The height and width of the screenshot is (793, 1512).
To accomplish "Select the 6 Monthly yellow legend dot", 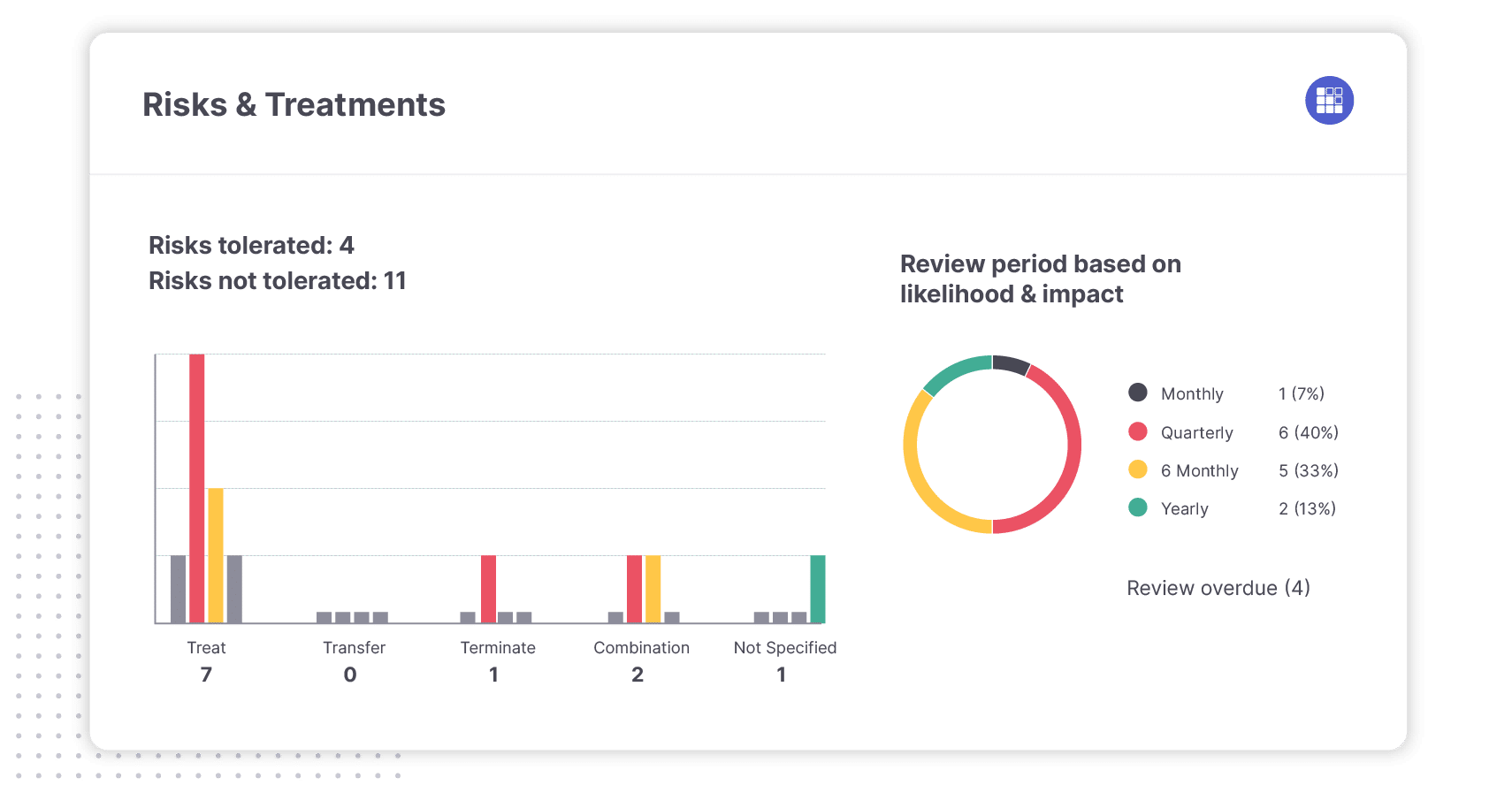I will 1138,469.
